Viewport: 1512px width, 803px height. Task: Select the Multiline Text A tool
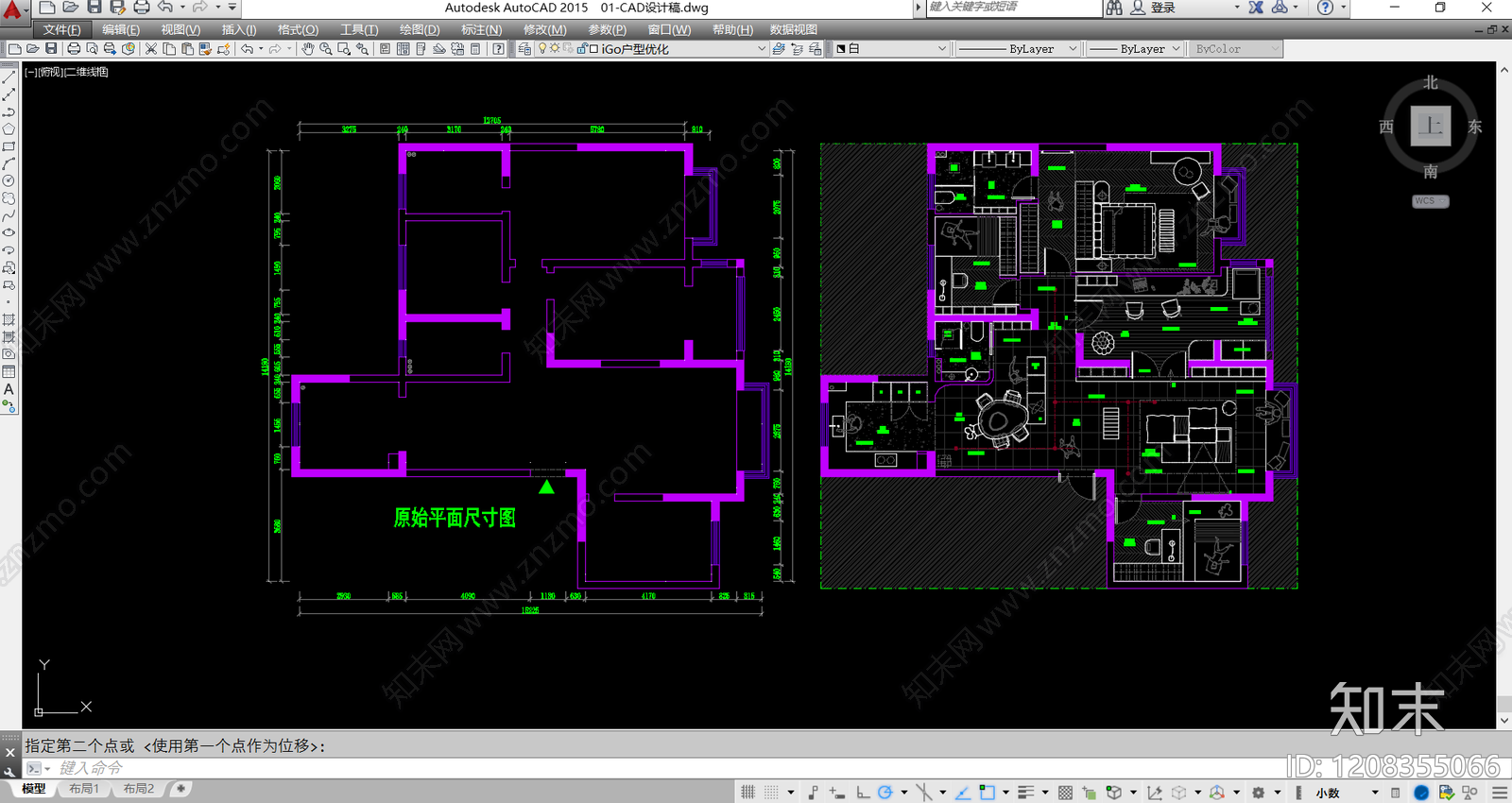click(x=9, y=389)
